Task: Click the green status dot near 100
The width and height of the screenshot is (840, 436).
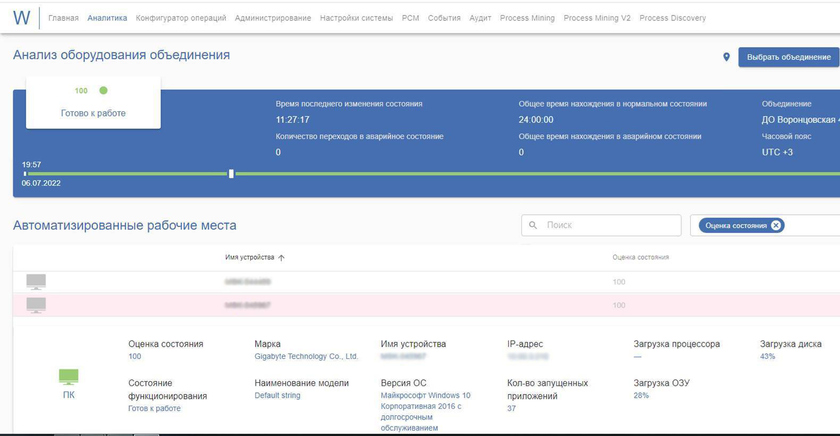Action: [x=103, y=91]
